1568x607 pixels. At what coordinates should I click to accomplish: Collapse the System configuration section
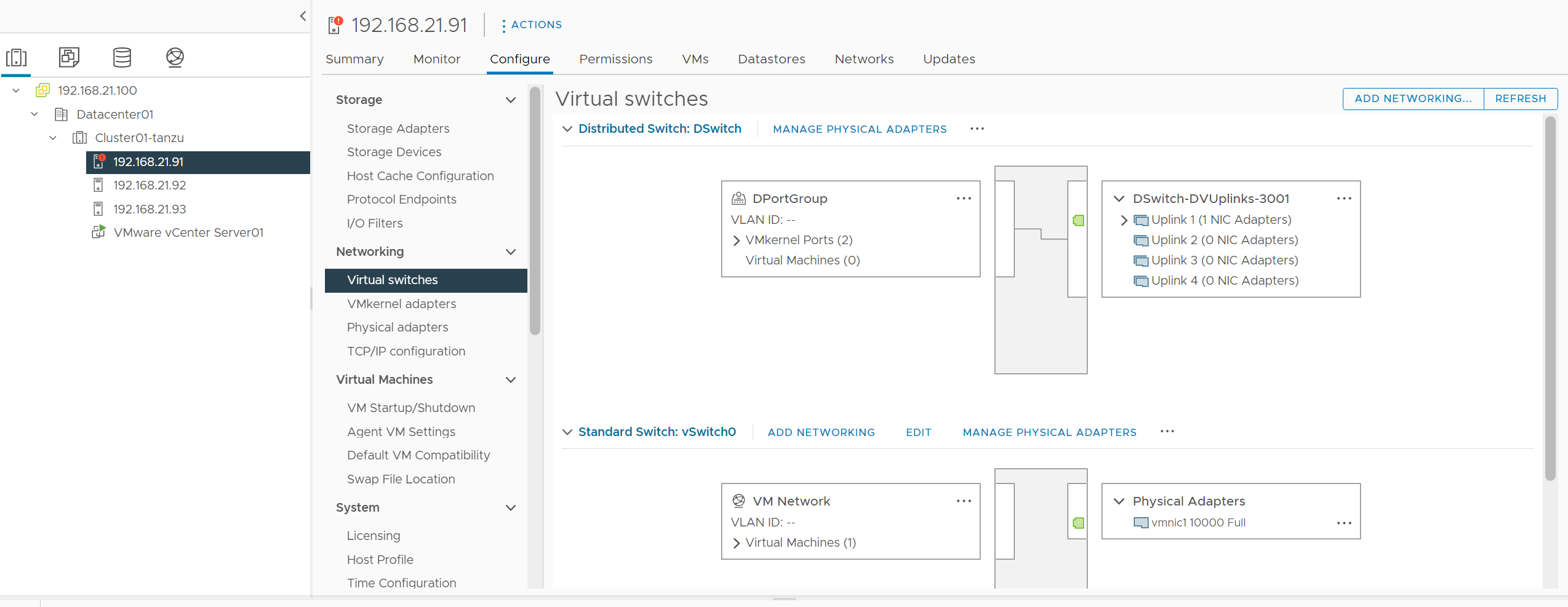pyautogui.click(x=511, y=507)
